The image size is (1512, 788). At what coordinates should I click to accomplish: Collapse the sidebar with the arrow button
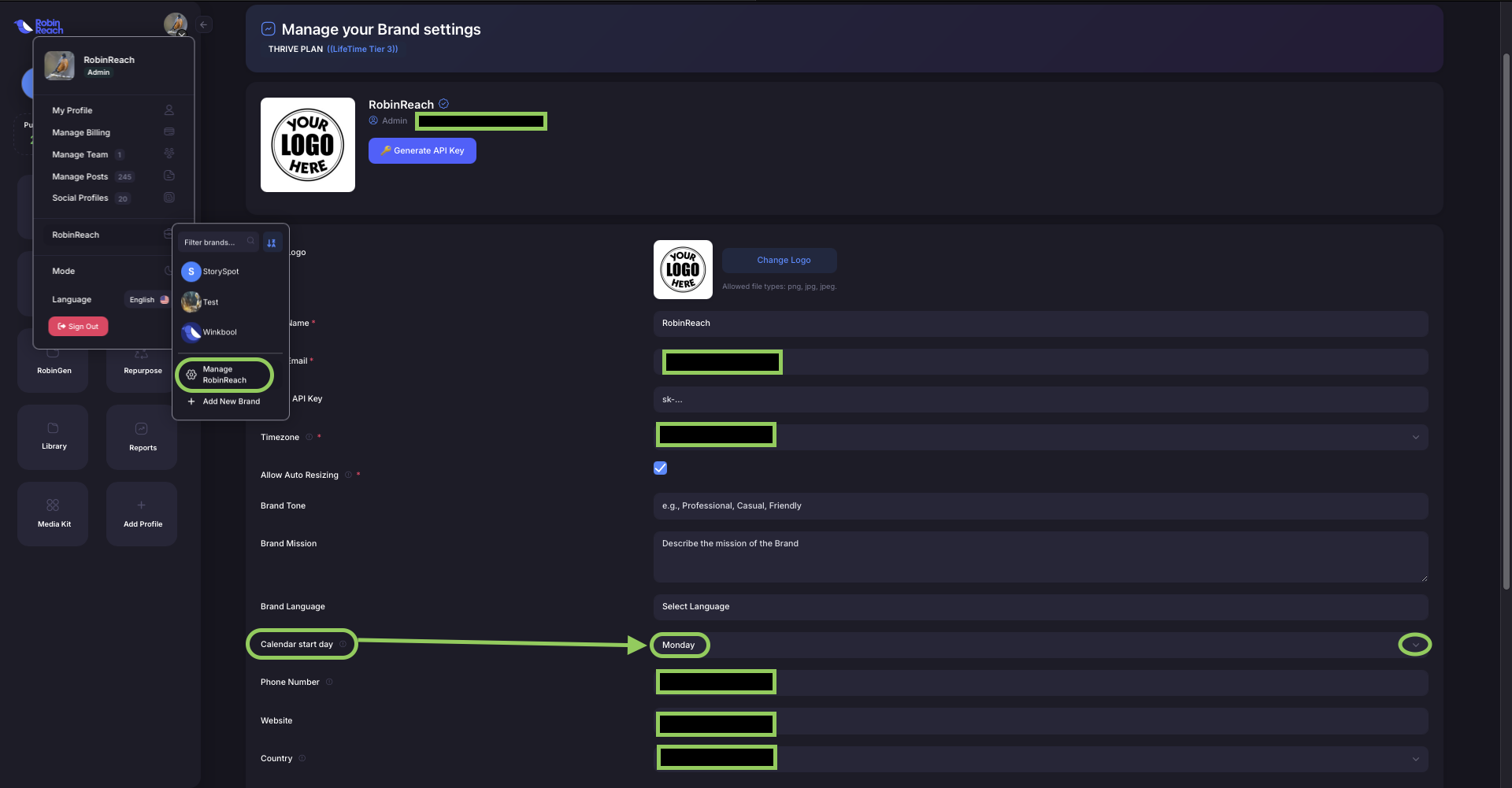(x=204, y=24)
